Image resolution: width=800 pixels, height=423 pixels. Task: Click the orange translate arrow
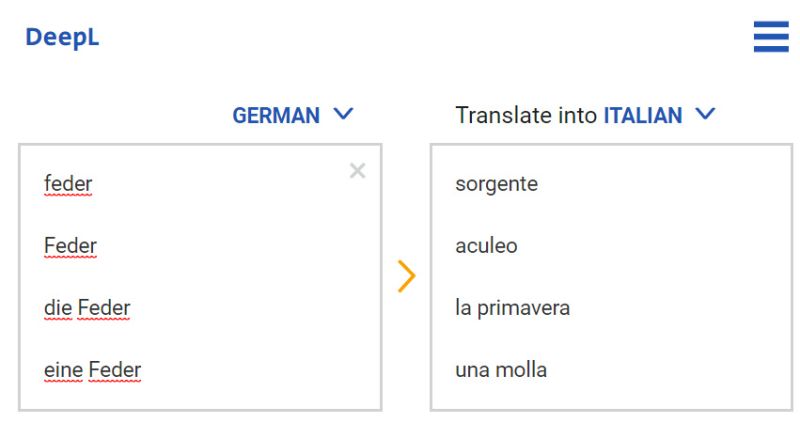click(x=407, y=276)
